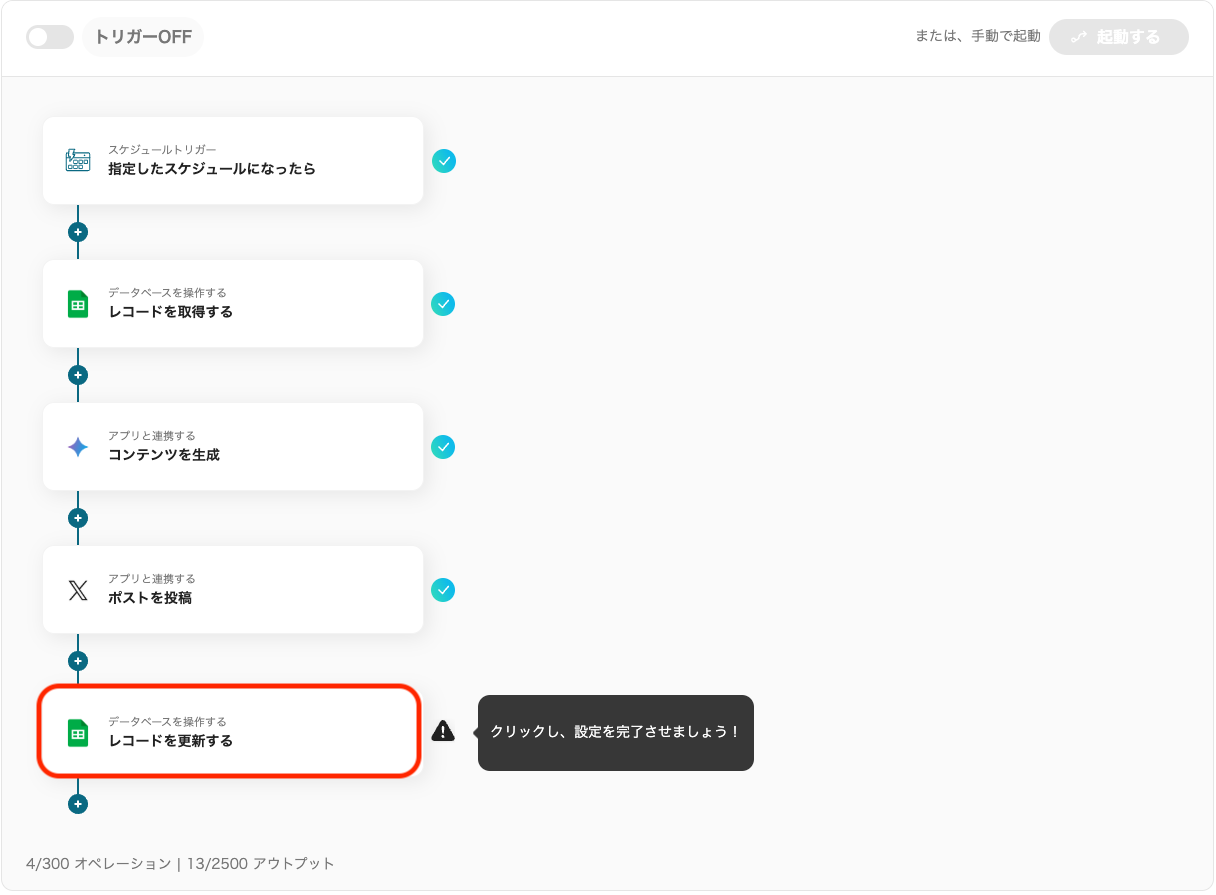Click the 起動する button
1216x895 pixels.
[x=1119, y=37]
